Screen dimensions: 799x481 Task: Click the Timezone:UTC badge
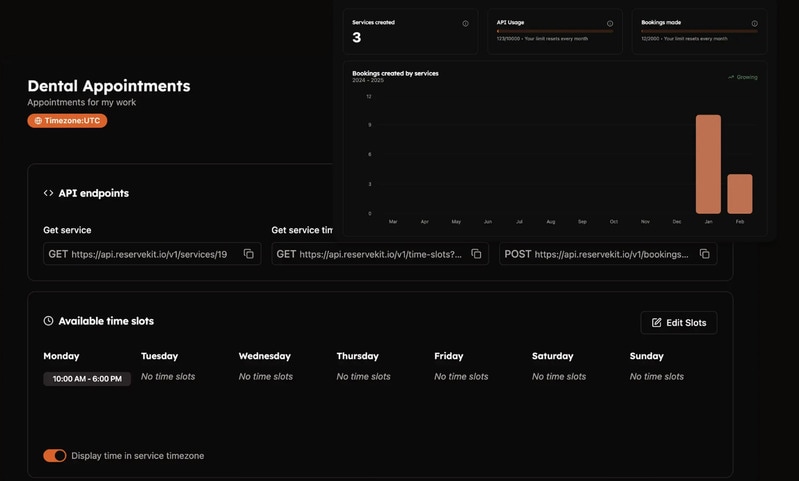pyautogui.click(x=67, y=121)
